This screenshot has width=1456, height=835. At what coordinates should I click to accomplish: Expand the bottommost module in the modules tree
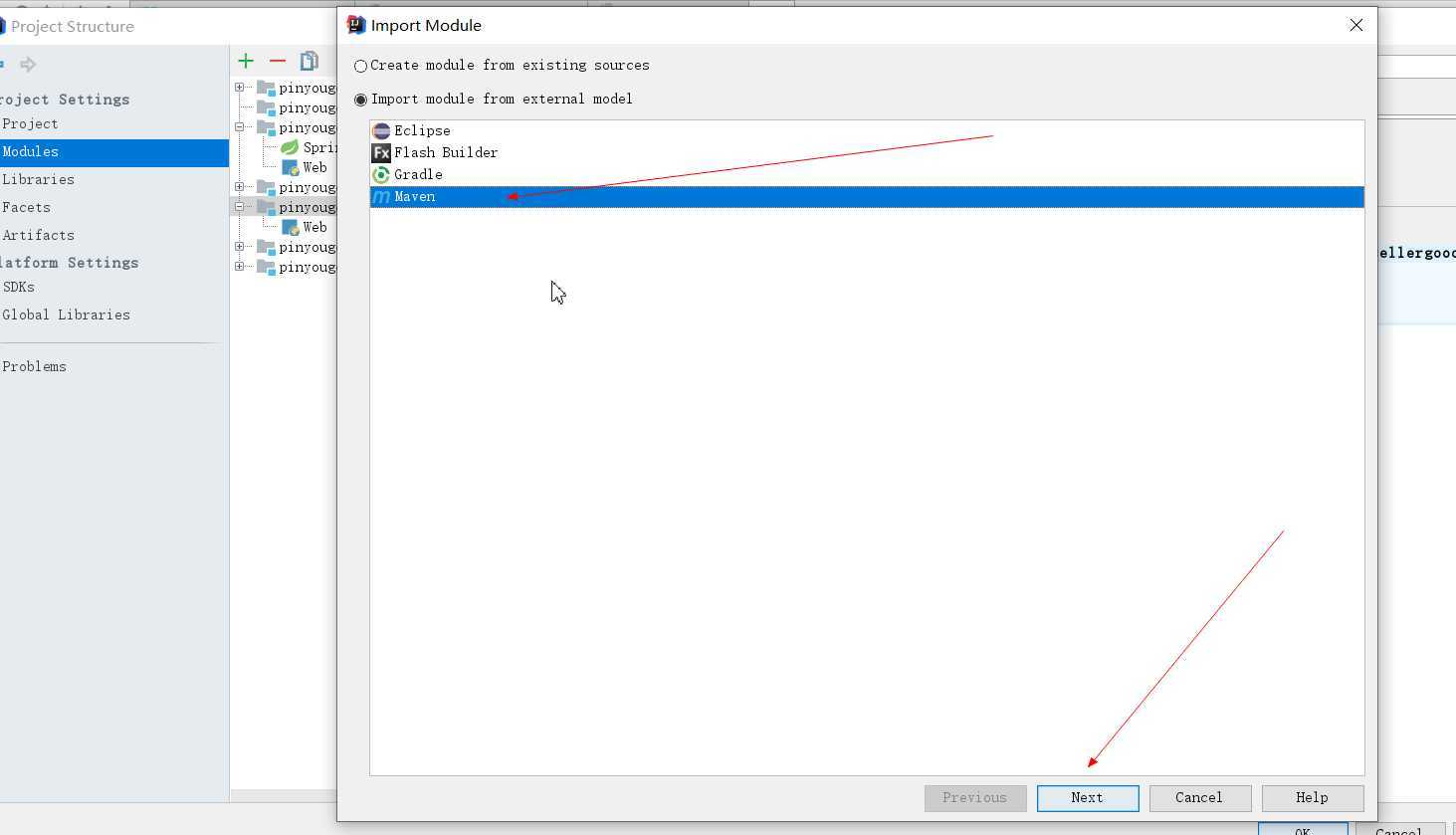point(240,267)
